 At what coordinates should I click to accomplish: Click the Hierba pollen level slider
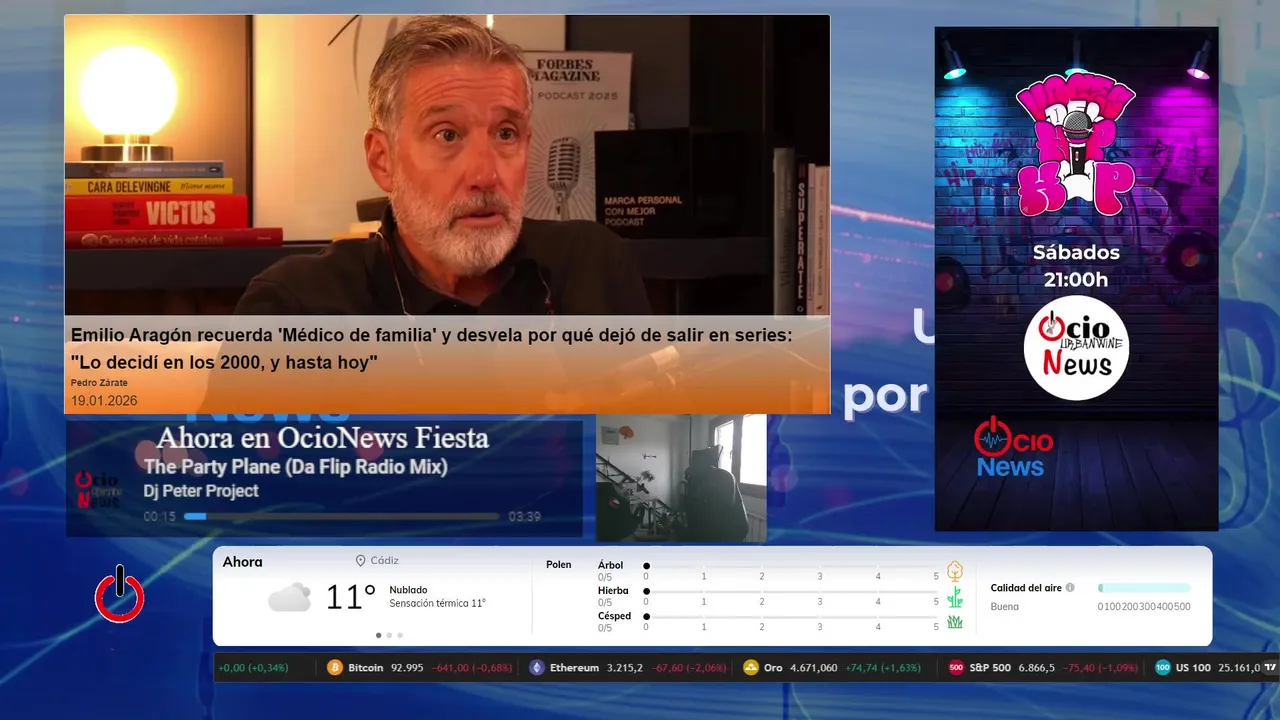pyautogui.click(x=791, y=592)
